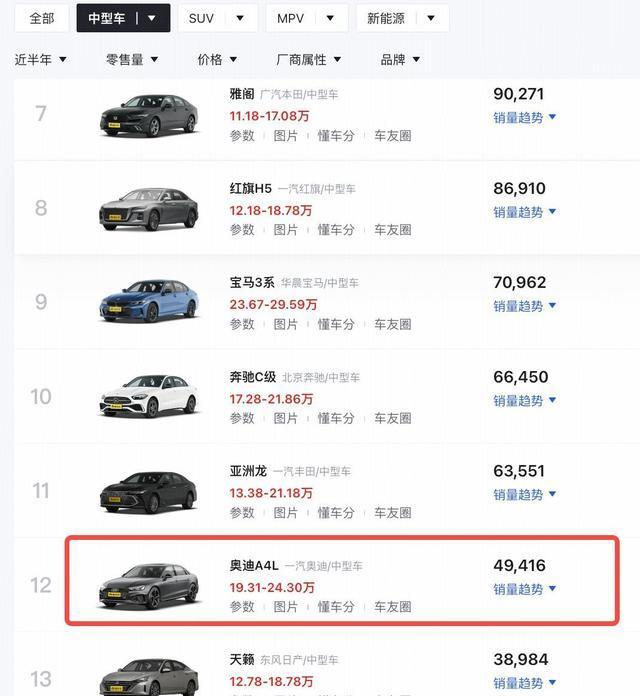The height and width of the screenshot is (696, 640).
Task: Open the 中型车 dropdown arrow
Action: tap(152, 19)
